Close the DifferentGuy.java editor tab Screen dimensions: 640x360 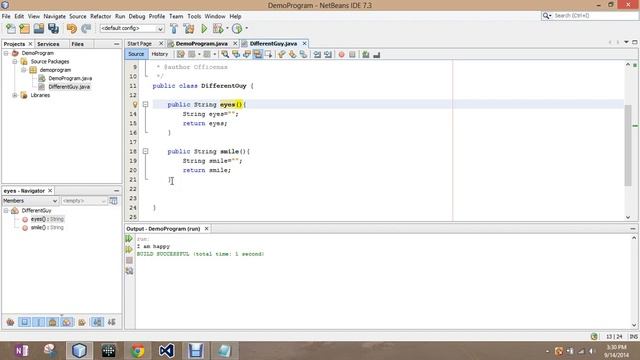[304, 43]
